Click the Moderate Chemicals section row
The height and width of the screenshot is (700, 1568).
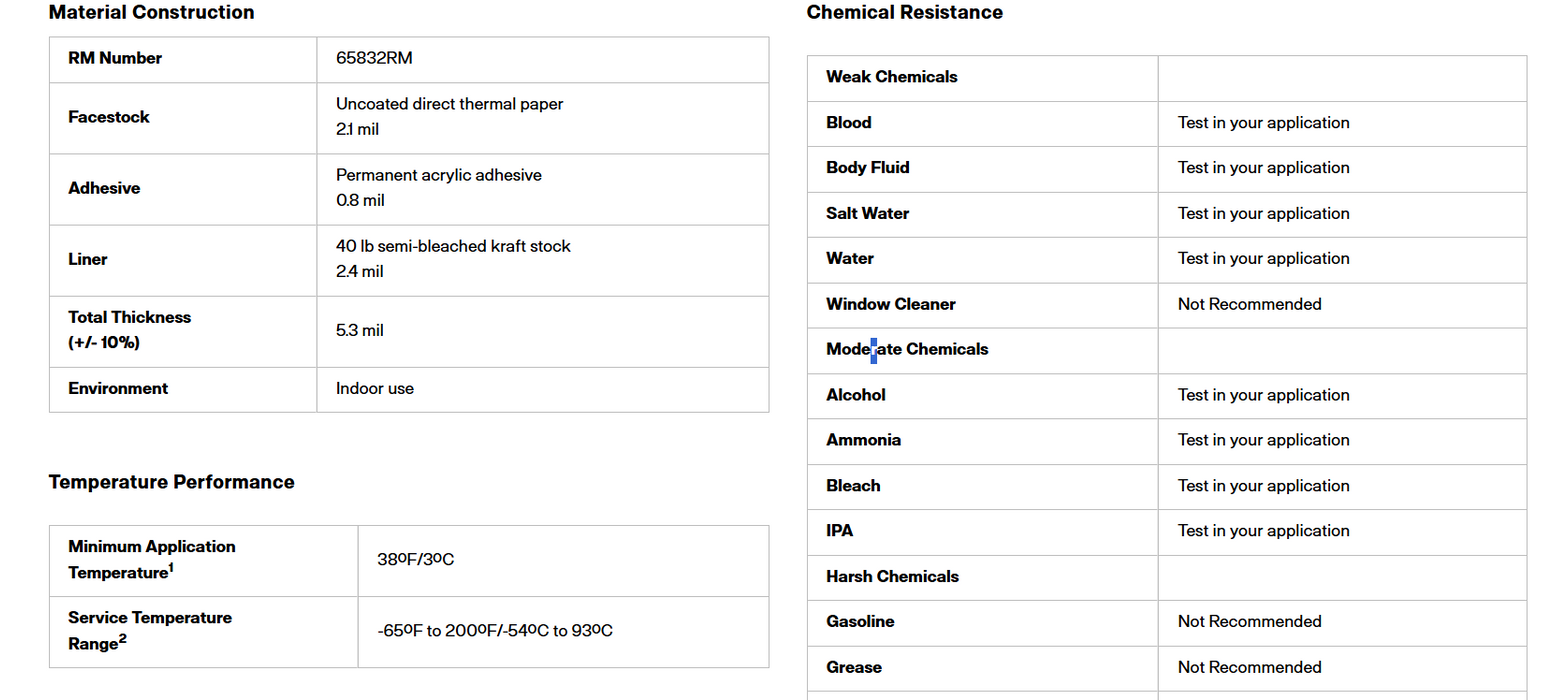[x=906, y=349]
